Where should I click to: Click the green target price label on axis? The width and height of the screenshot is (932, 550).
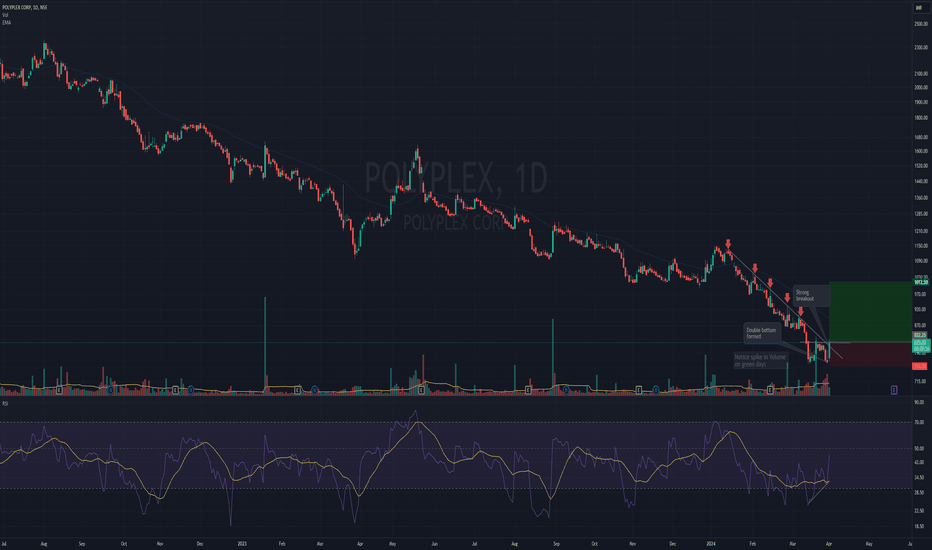921,282
